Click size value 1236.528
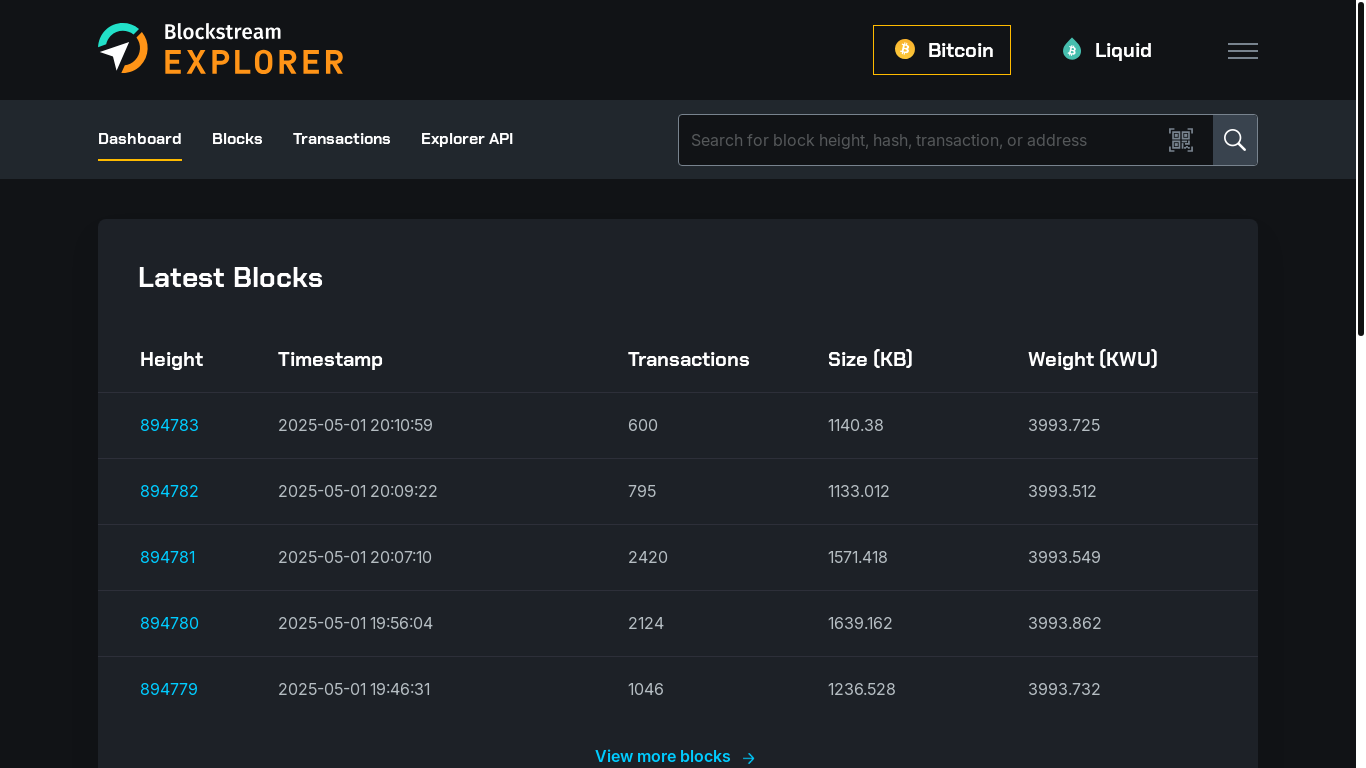Viewport: 1366px width, 768px height. point(862,689)
